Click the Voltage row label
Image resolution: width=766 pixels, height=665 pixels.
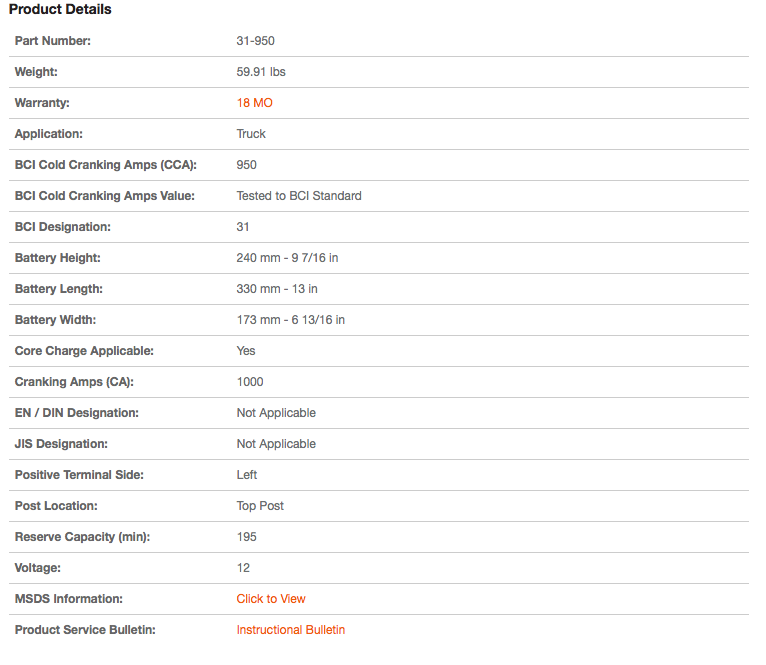(40, 568)
